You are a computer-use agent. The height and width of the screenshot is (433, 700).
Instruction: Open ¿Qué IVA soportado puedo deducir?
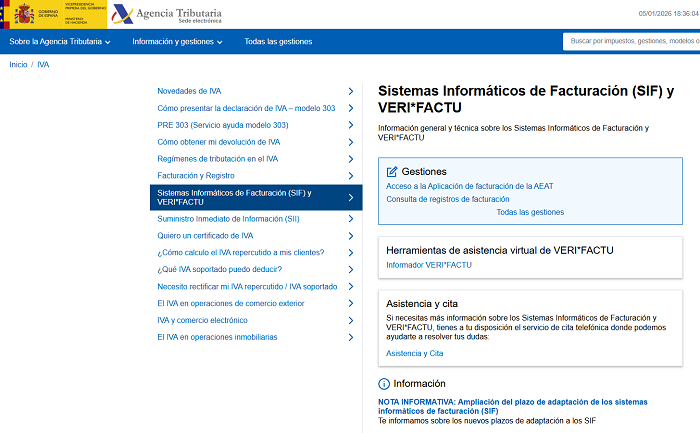coord(219,269)
